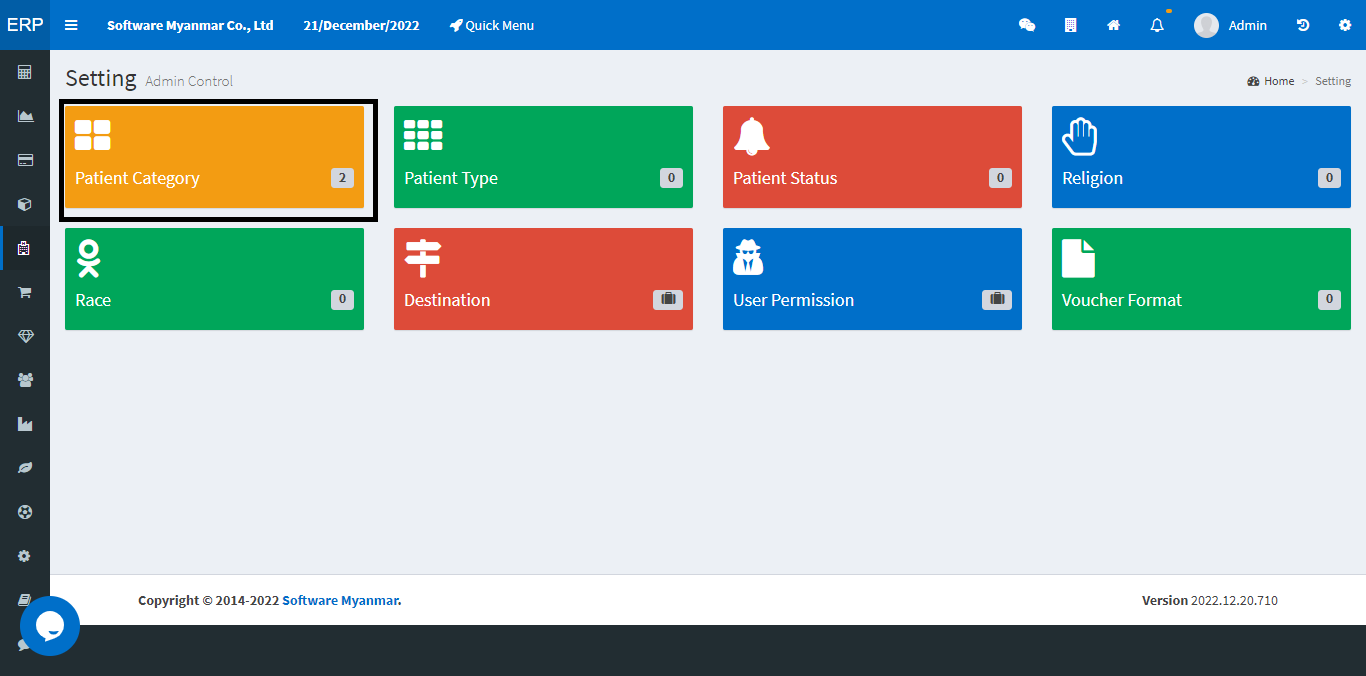Open the chat messages icon in header

coord(1027,25)
